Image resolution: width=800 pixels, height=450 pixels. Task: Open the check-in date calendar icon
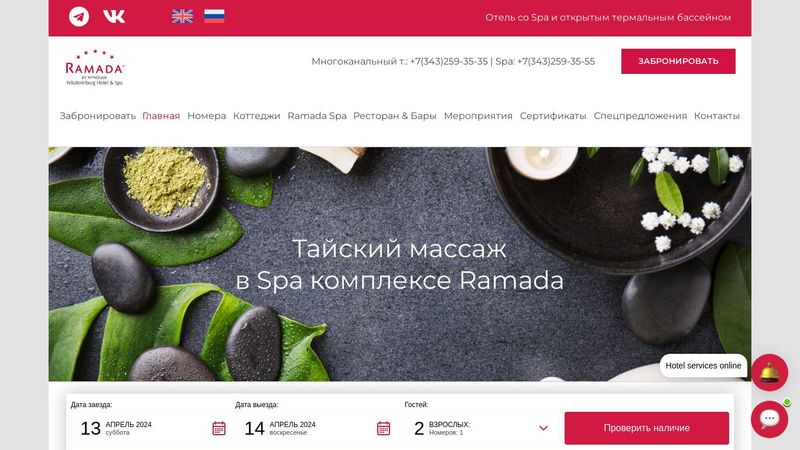(219, 428)
